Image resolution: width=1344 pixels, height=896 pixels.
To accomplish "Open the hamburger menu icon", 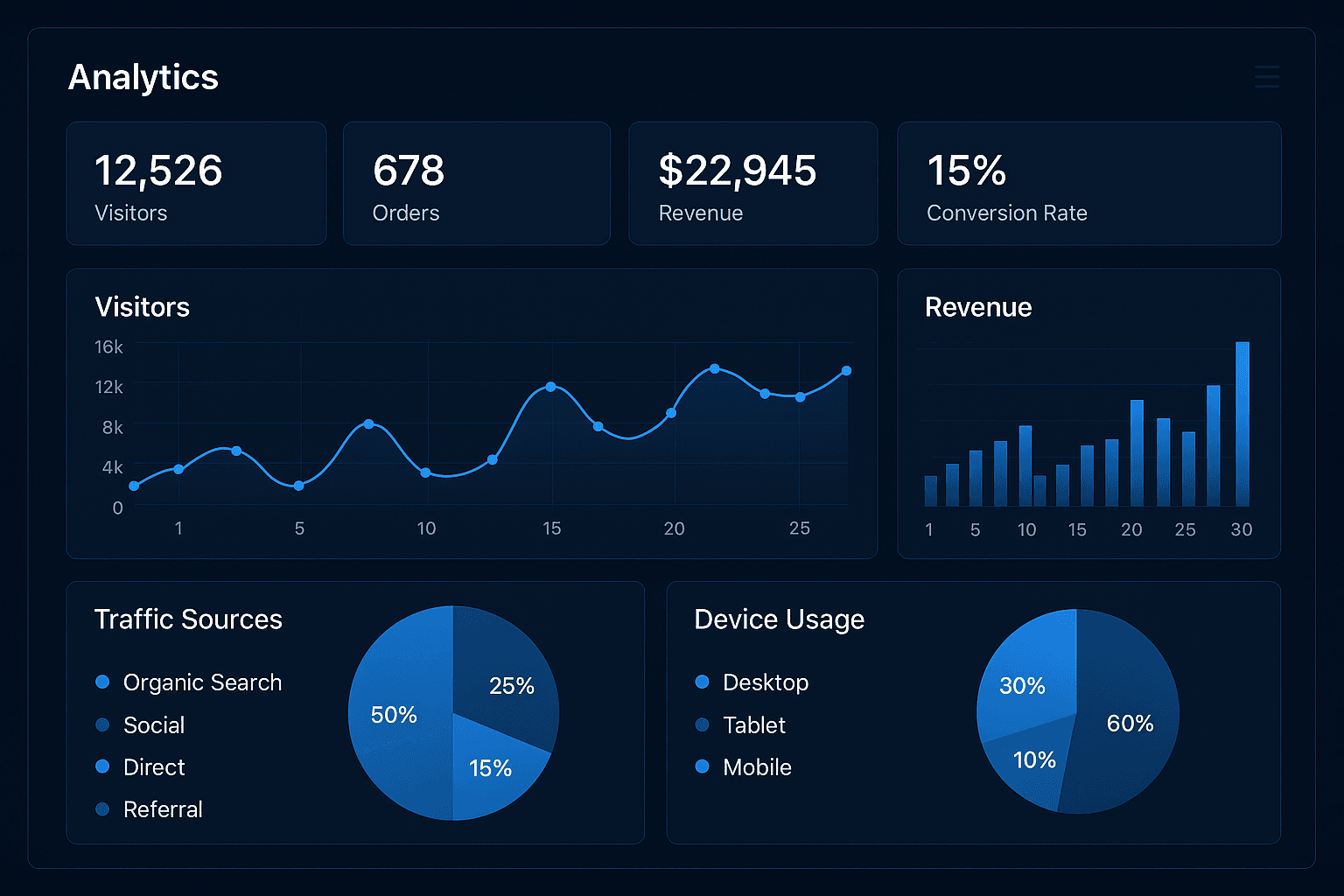I will point(1266,77).
